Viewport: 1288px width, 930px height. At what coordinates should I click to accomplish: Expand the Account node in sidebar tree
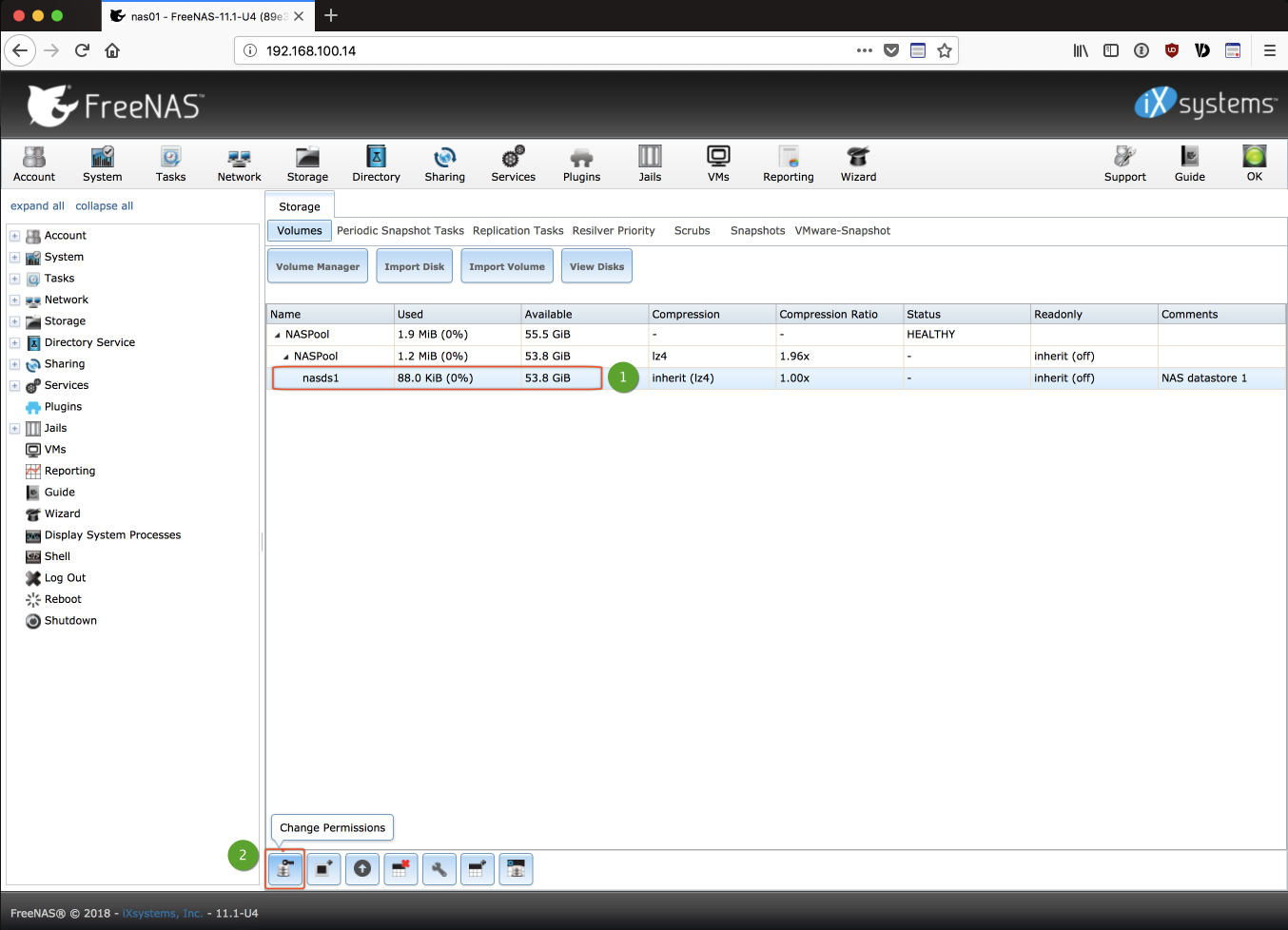click(14, 236)
